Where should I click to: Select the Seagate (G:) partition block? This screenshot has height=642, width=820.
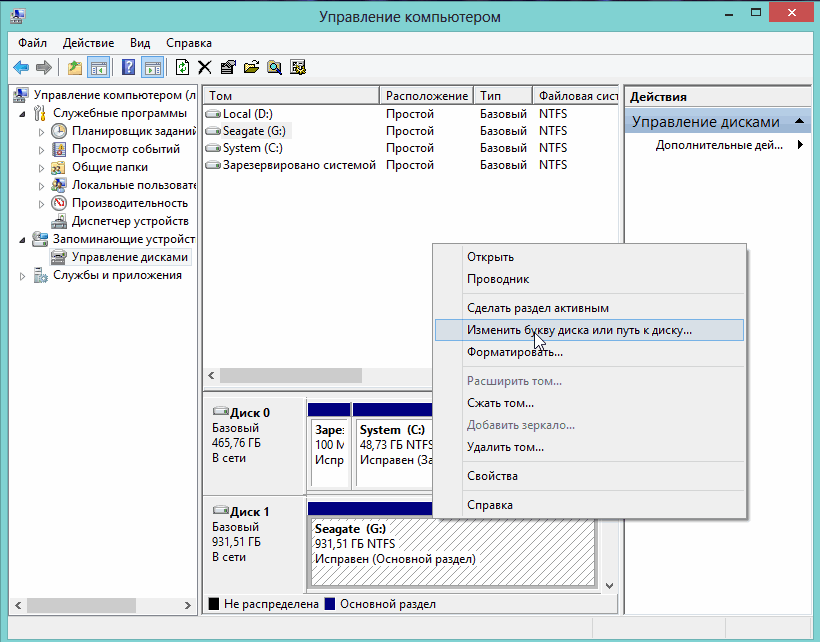coord(450,543)
